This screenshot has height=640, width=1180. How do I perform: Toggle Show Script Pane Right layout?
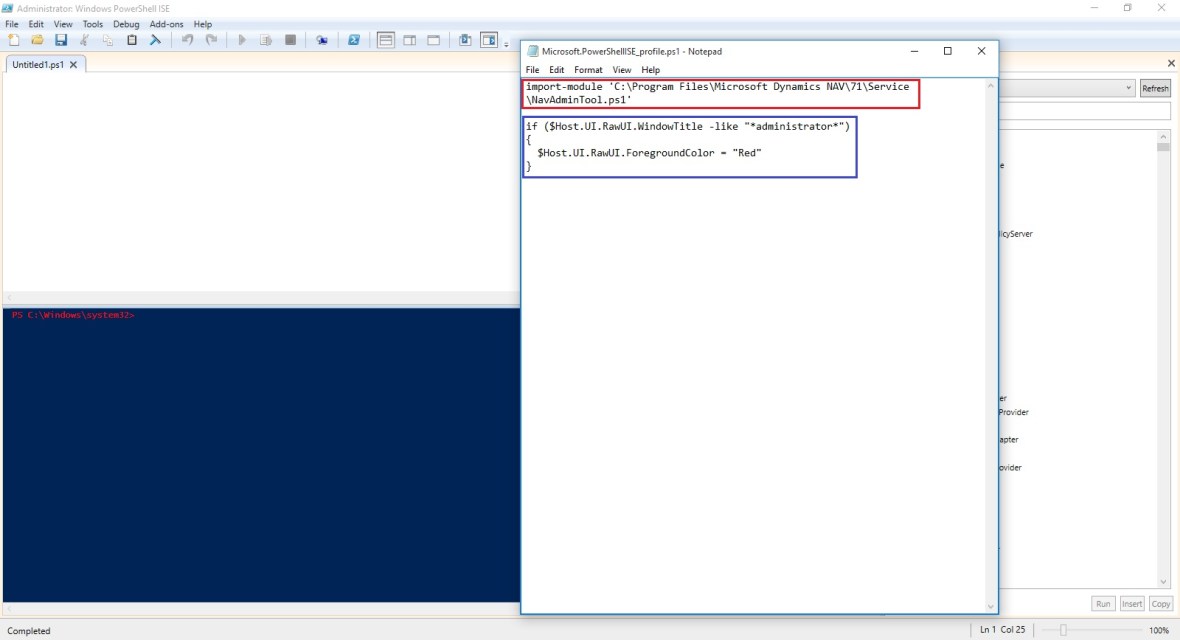pos(410,40)
